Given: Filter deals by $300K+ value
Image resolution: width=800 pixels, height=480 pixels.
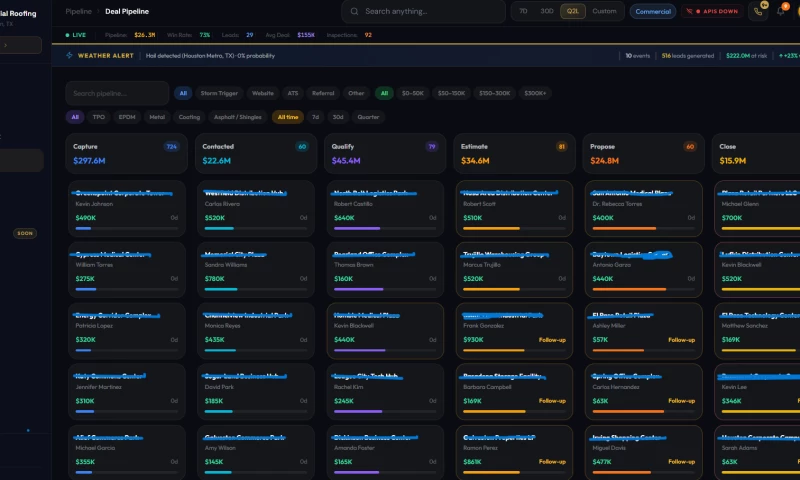Looking at the screenshot, I should tap(535, 93).
